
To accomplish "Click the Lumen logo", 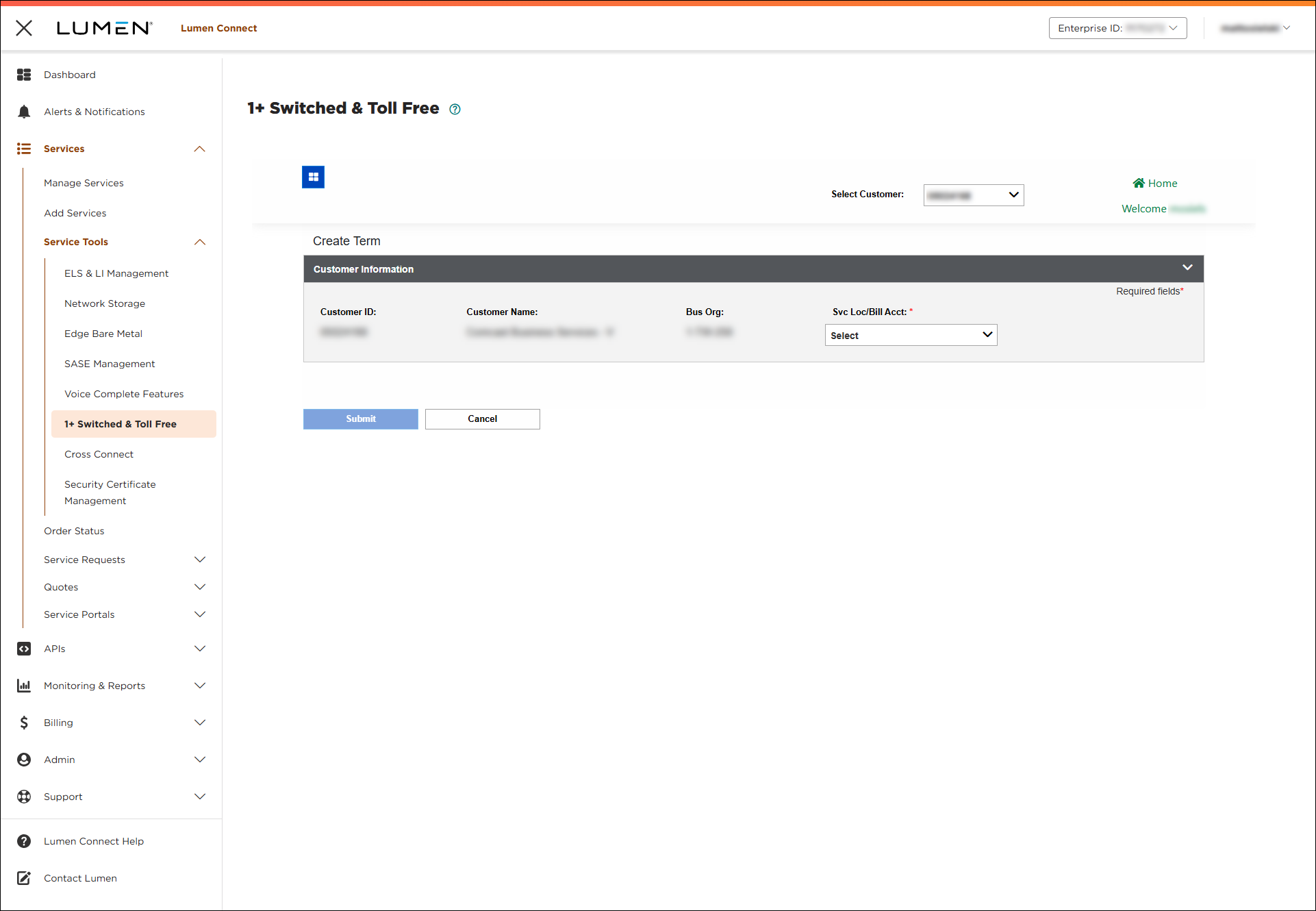I will click(x=104, y=28).
